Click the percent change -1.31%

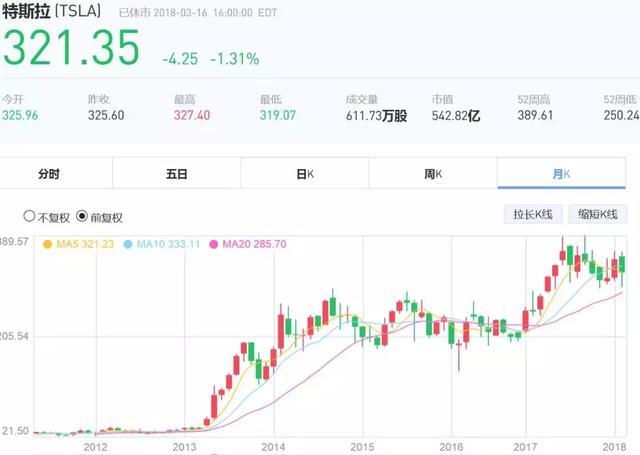(235, 59)
